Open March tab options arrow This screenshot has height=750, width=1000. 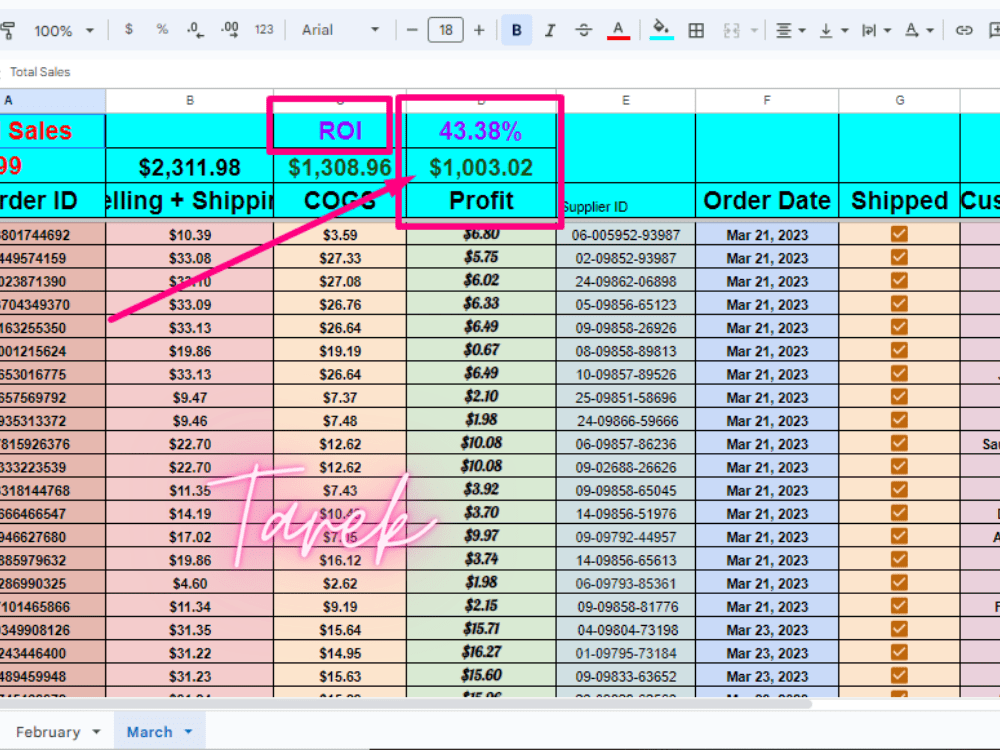pos(188,732)
